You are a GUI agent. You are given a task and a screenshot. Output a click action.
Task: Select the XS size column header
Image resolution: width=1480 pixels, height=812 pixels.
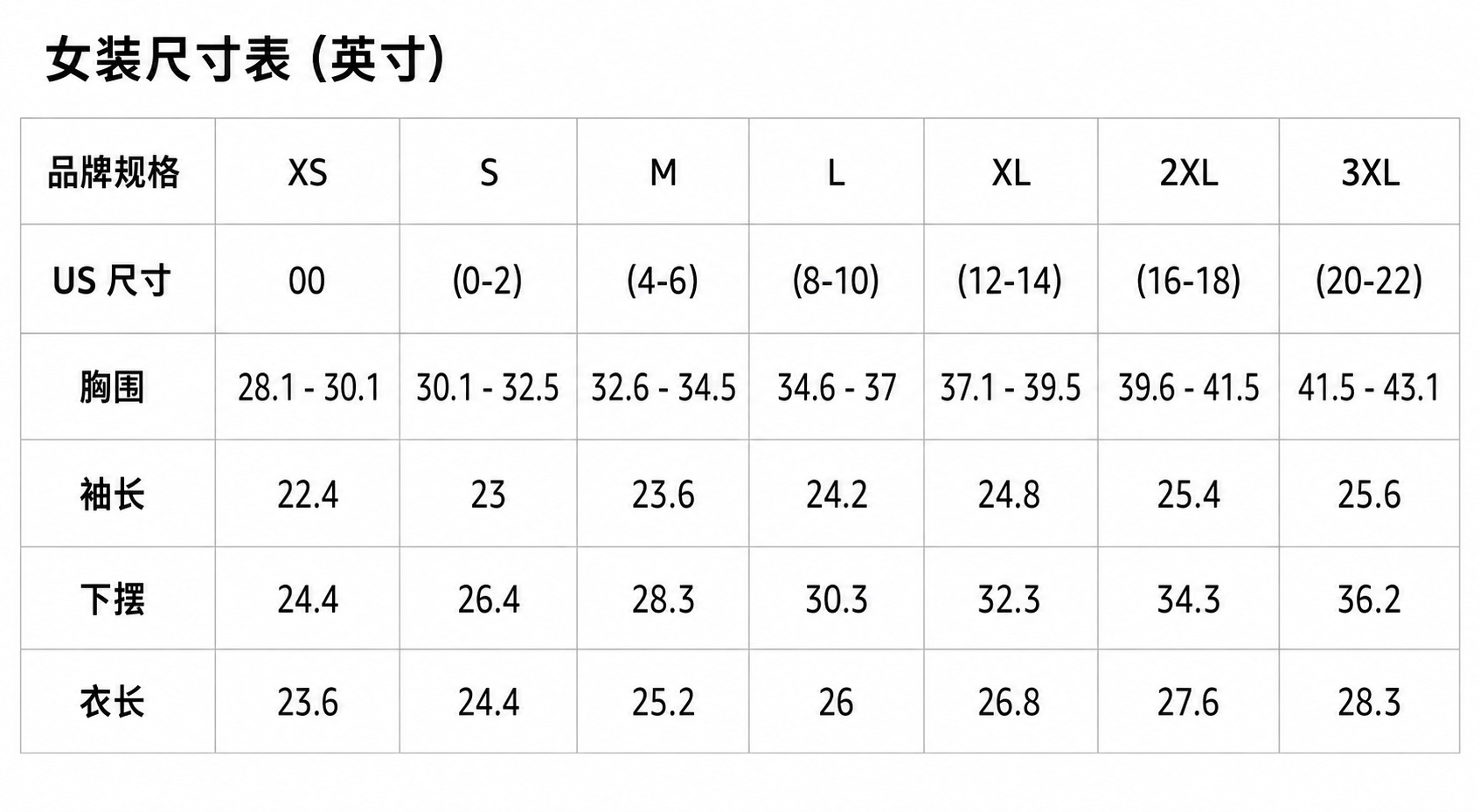pos(308,173)
